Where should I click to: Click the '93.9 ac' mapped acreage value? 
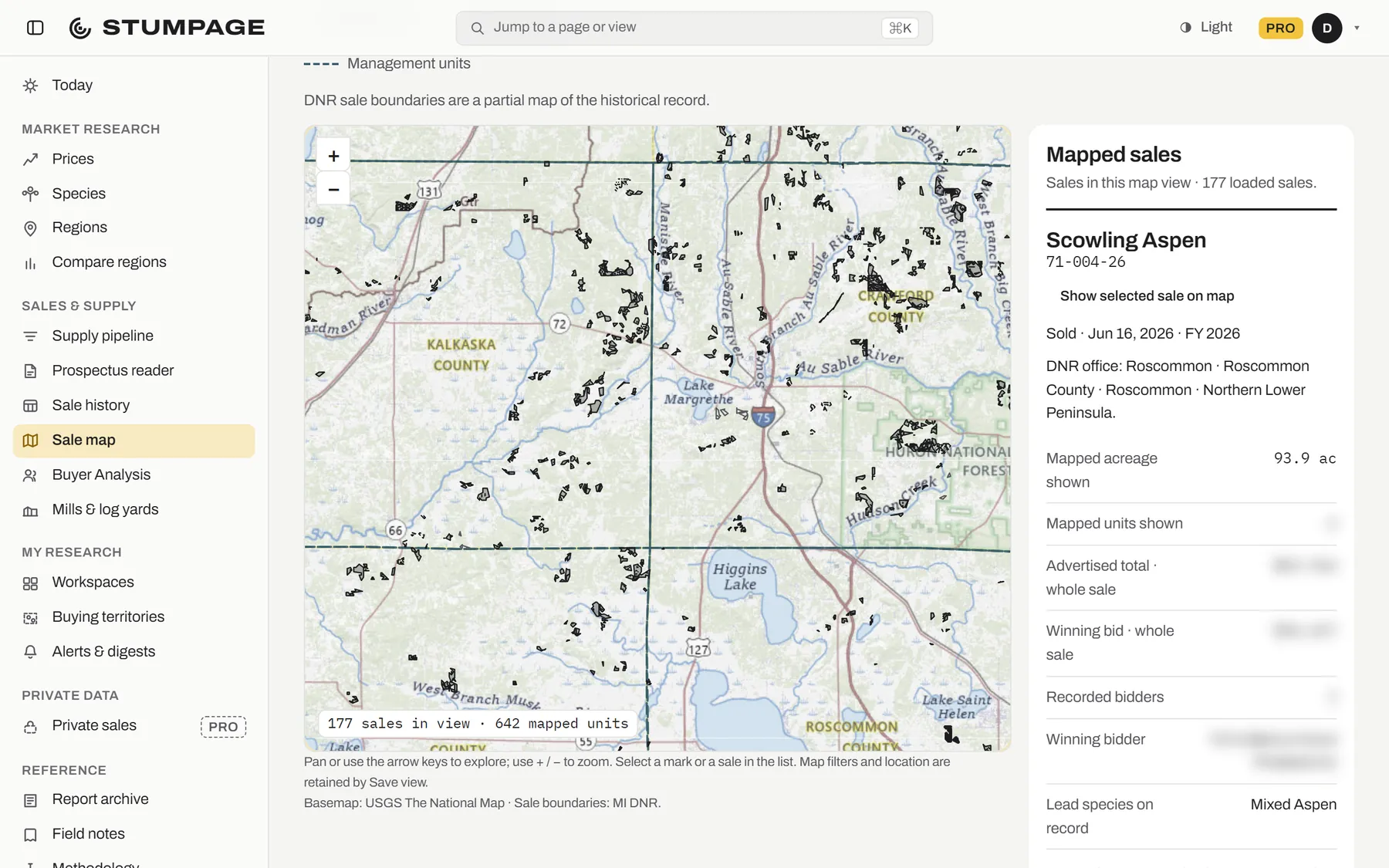point(1304,458)
